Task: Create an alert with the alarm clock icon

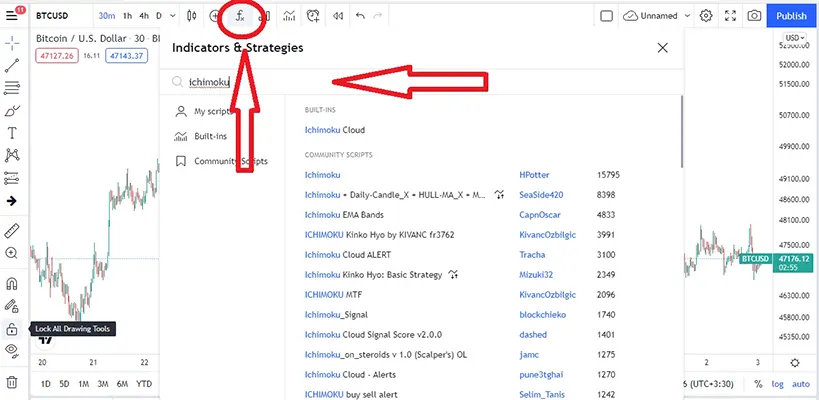Action: pyautogui.click(x=313, y=16)
